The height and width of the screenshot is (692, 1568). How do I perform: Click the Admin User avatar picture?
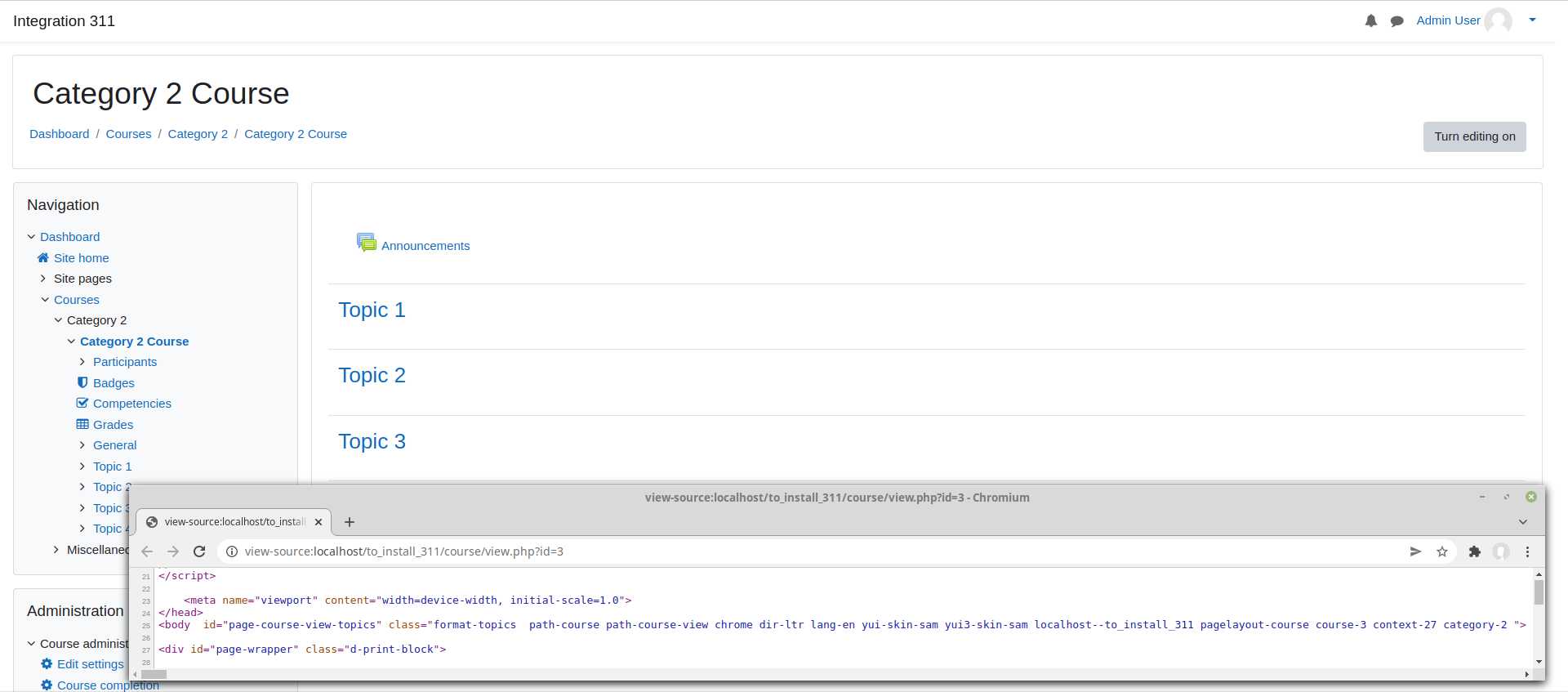point(1499,20)
